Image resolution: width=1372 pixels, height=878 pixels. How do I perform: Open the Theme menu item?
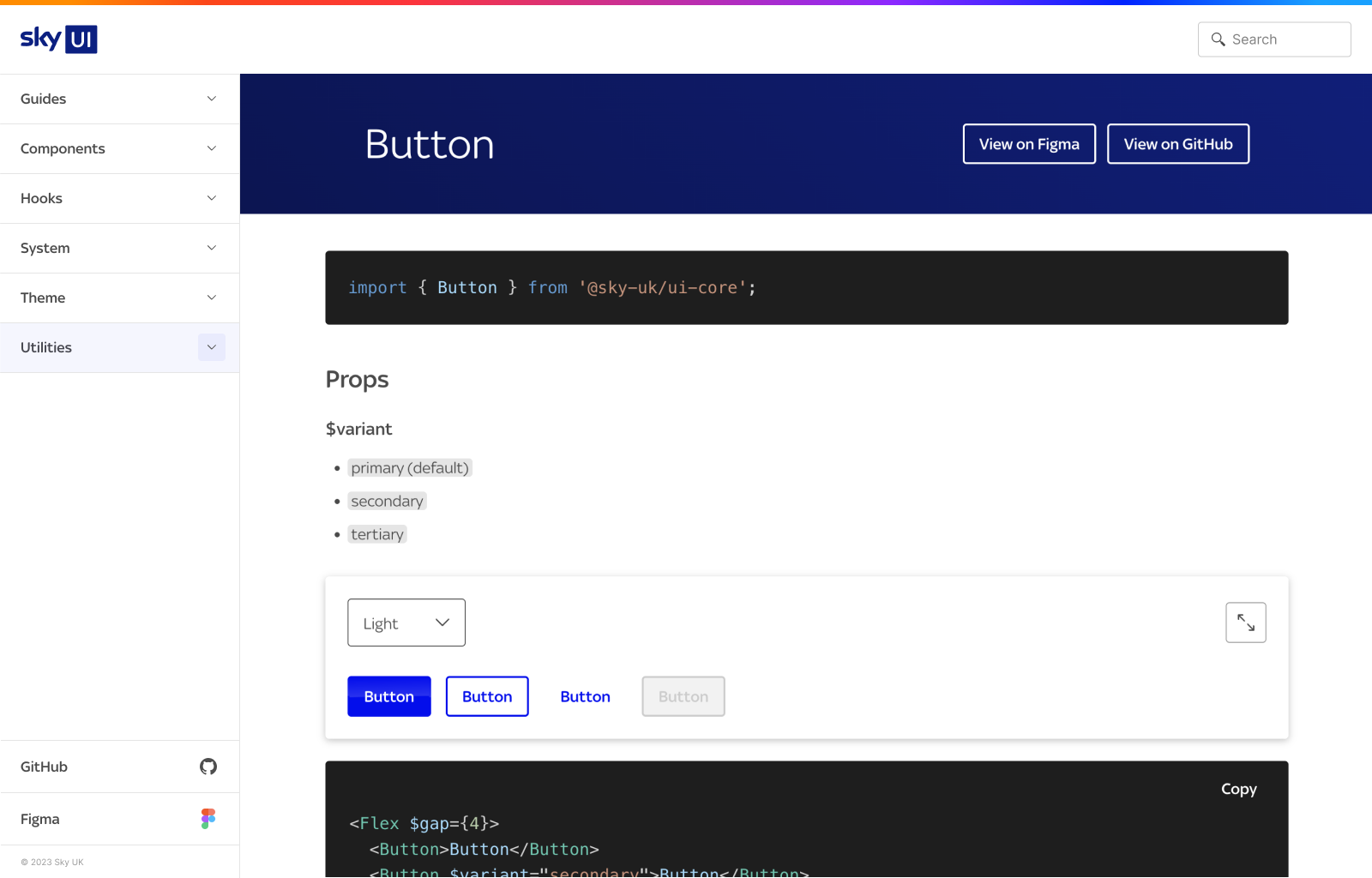coord(119,298)
